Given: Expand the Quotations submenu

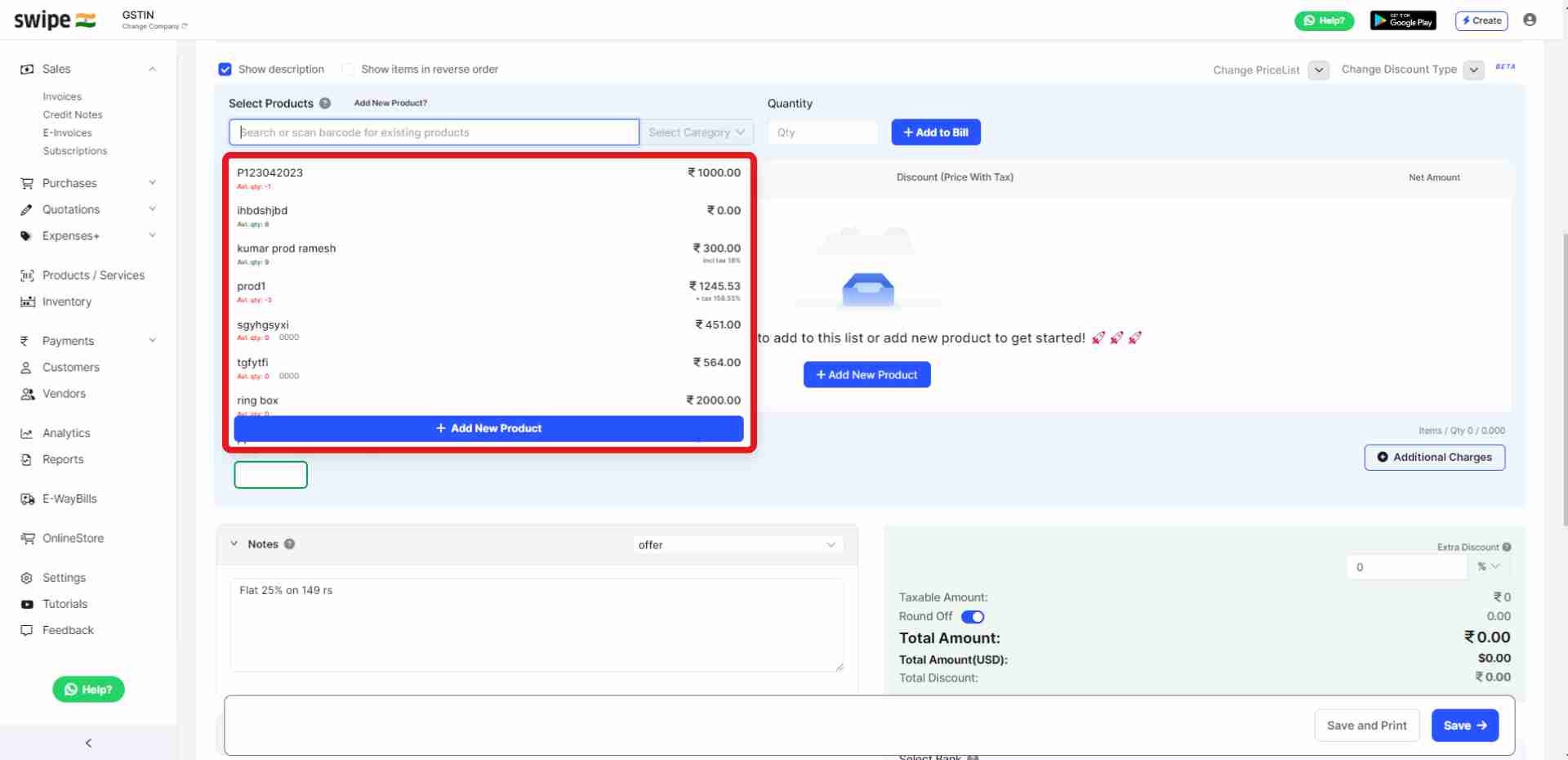Looking at the screenshot, I should (x=153, y=209).
